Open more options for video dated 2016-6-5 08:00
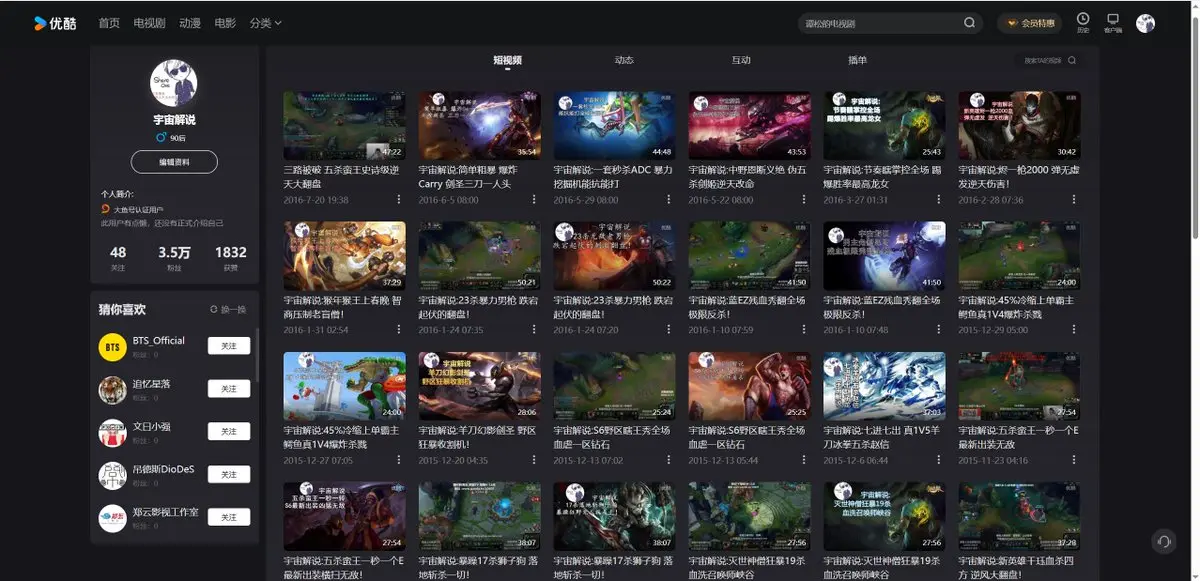 pos(534,199)
